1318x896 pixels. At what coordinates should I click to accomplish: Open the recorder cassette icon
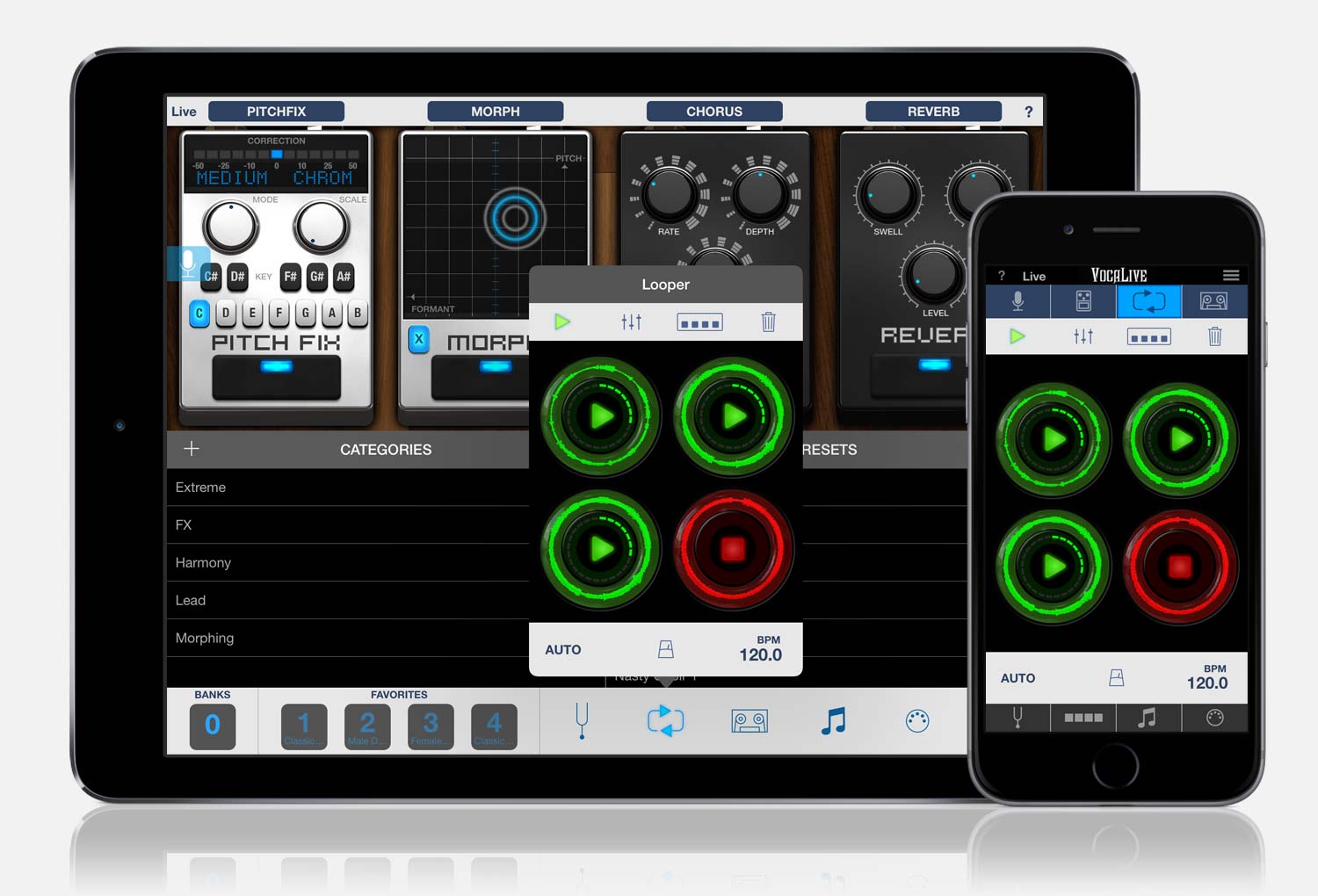[x=749, y=720]
